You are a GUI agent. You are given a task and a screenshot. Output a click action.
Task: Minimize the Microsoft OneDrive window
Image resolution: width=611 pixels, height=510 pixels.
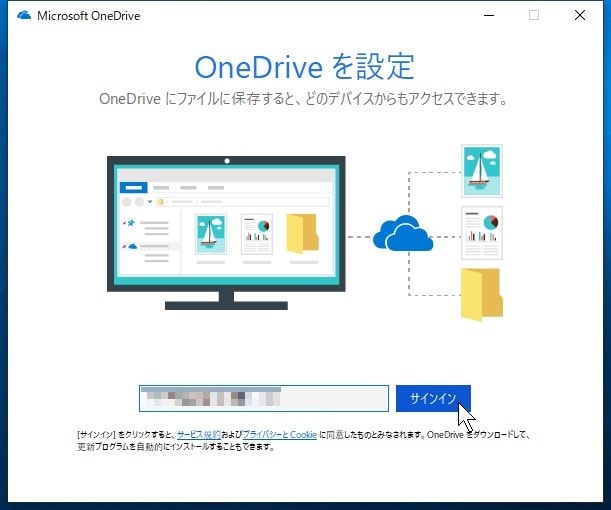pyautogui.click(x=489, y=16)
